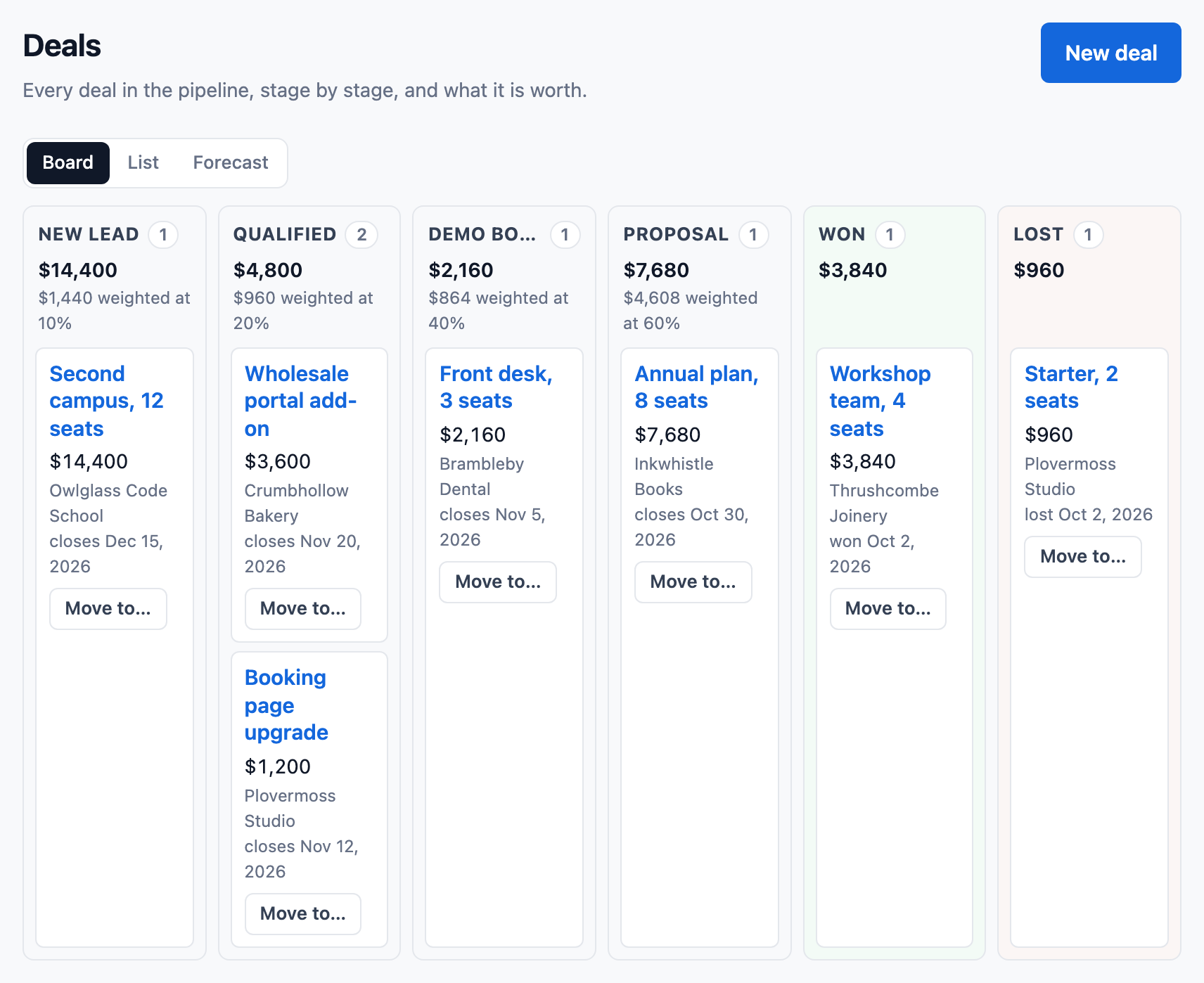Click the count badge beside NEW LEAD

point(163,235)
